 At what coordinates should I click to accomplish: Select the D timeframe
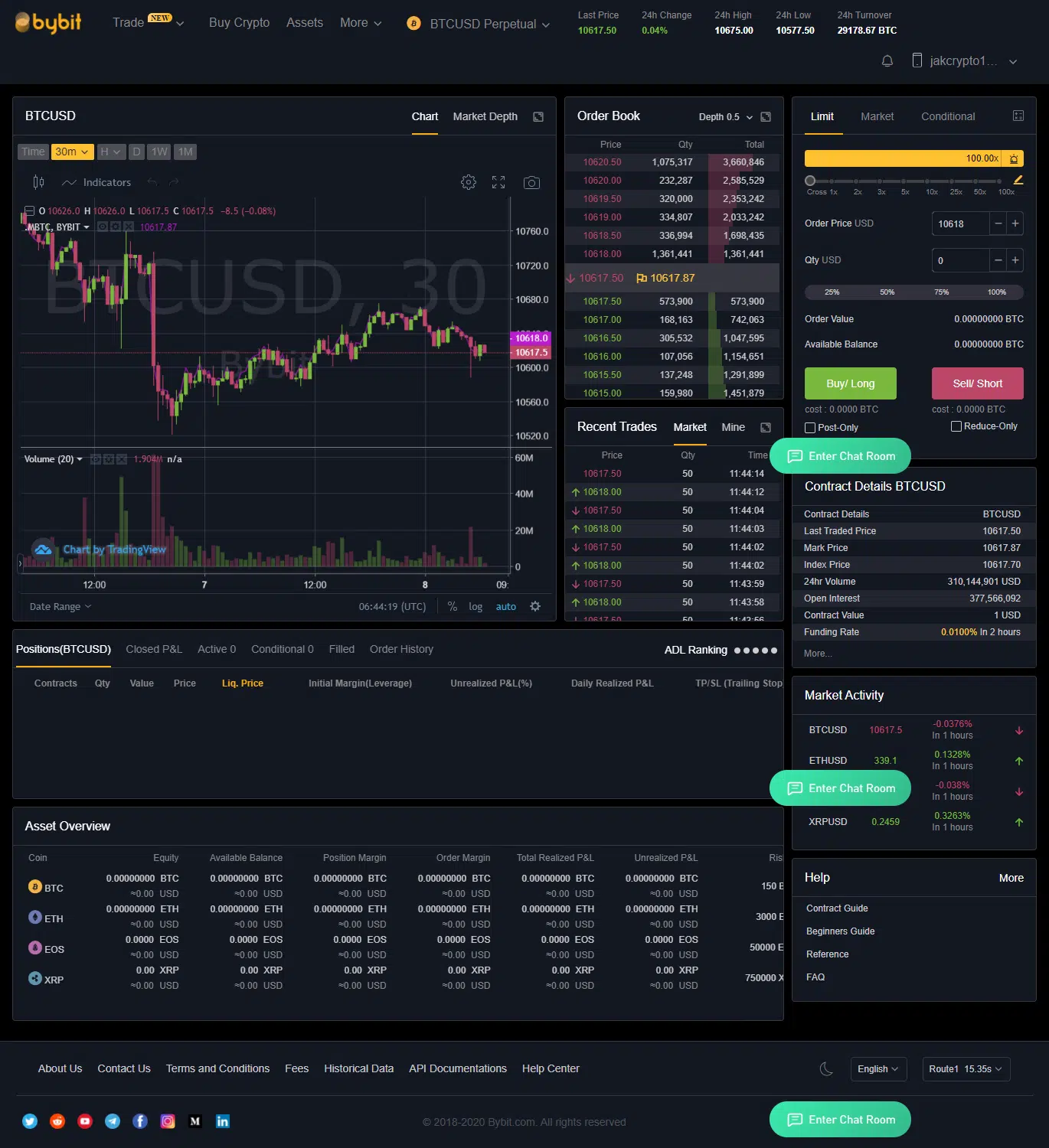[x=136, y=152]
